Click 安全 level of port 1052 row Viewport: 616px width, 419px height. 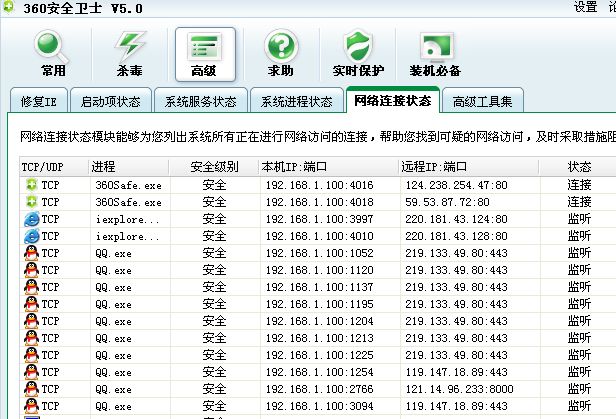point(214,253)
